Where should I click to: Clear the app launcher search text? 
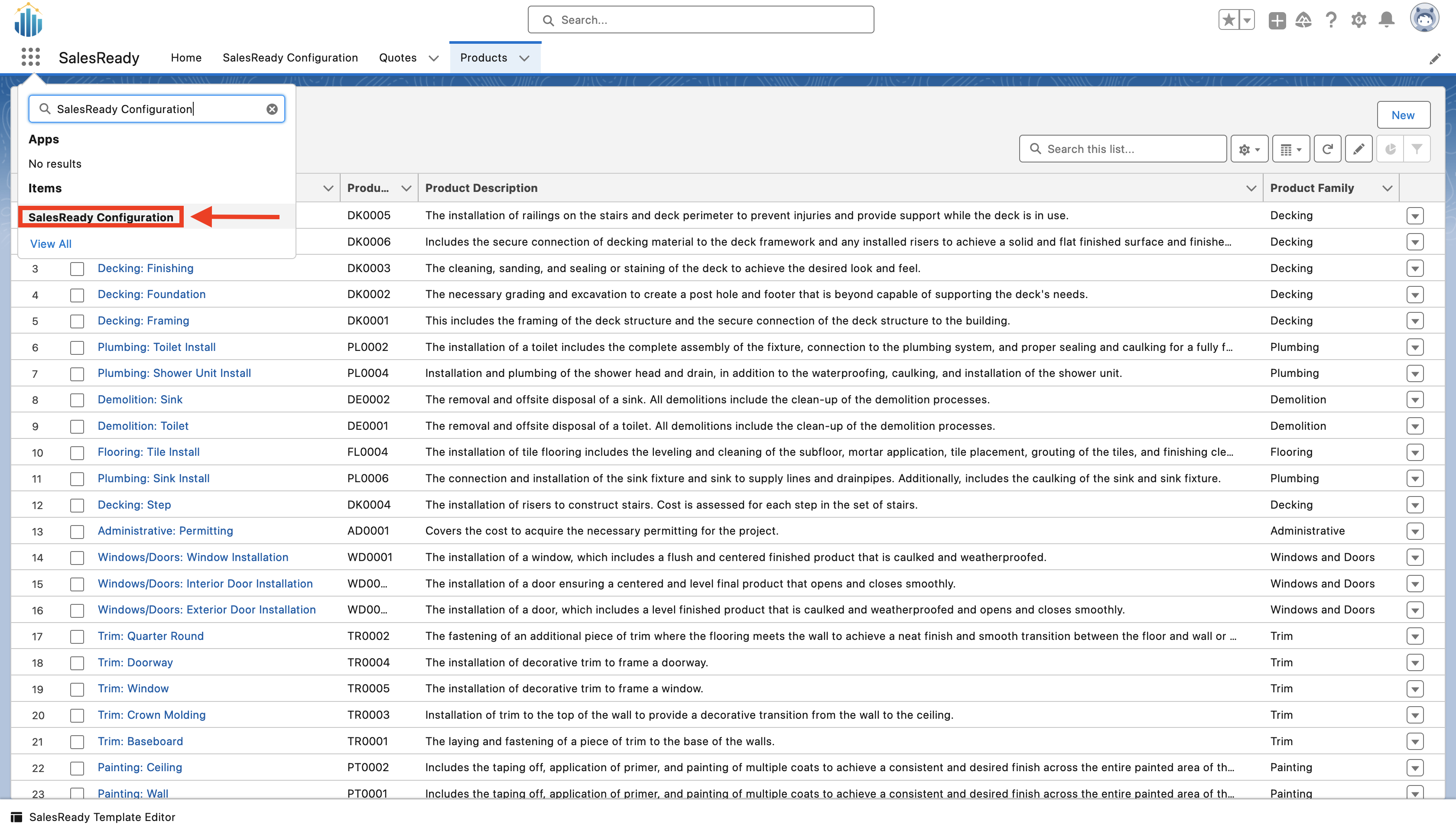point(272,110)
